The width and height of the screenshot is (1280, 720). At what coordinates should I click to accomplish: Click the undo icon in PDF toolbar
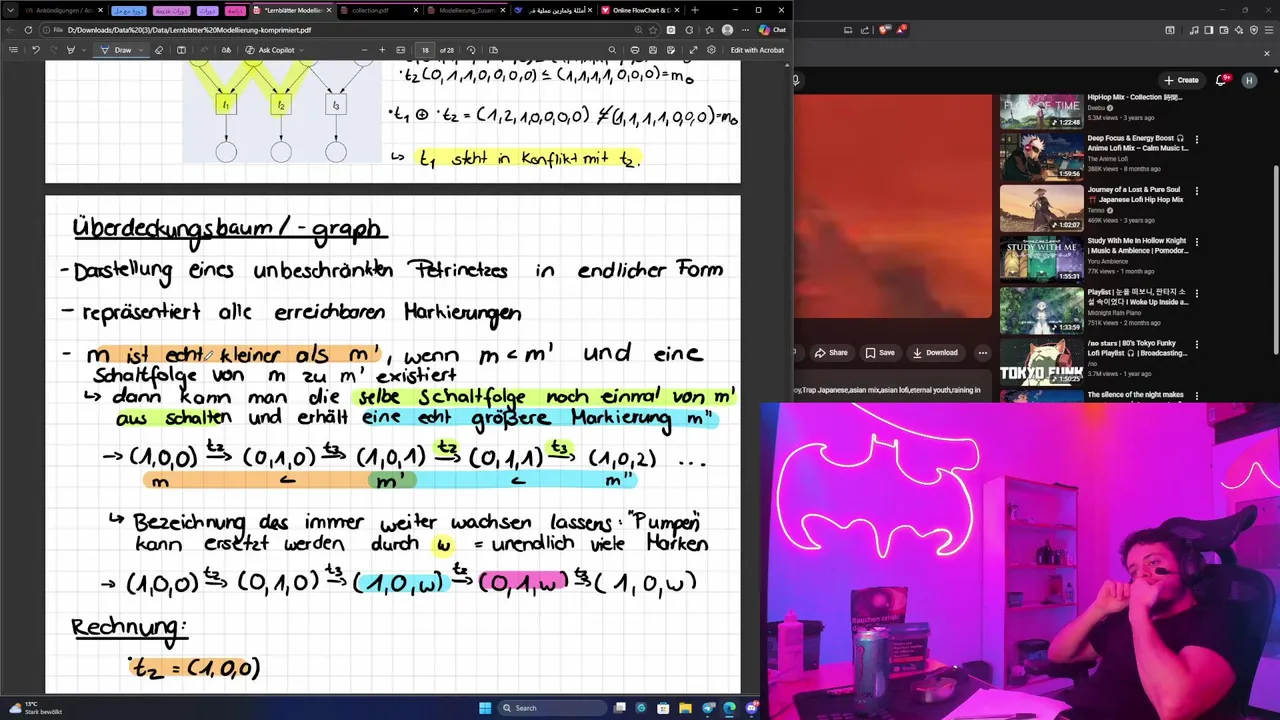pyautogui.click(x=36, y=50)
